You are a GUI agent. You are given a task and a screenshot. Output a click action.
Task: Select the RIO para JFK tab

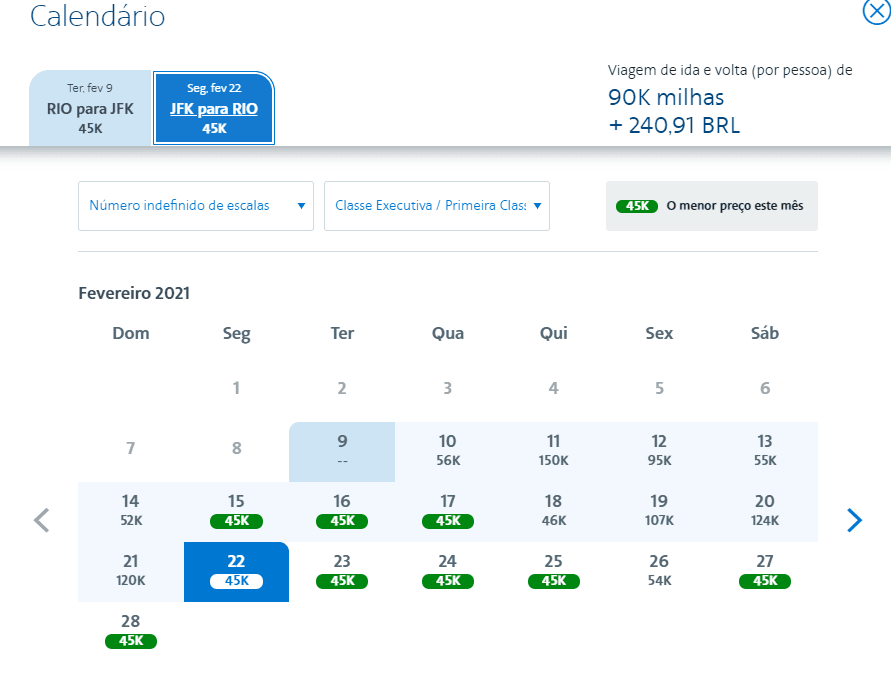[x=90, y=108]
